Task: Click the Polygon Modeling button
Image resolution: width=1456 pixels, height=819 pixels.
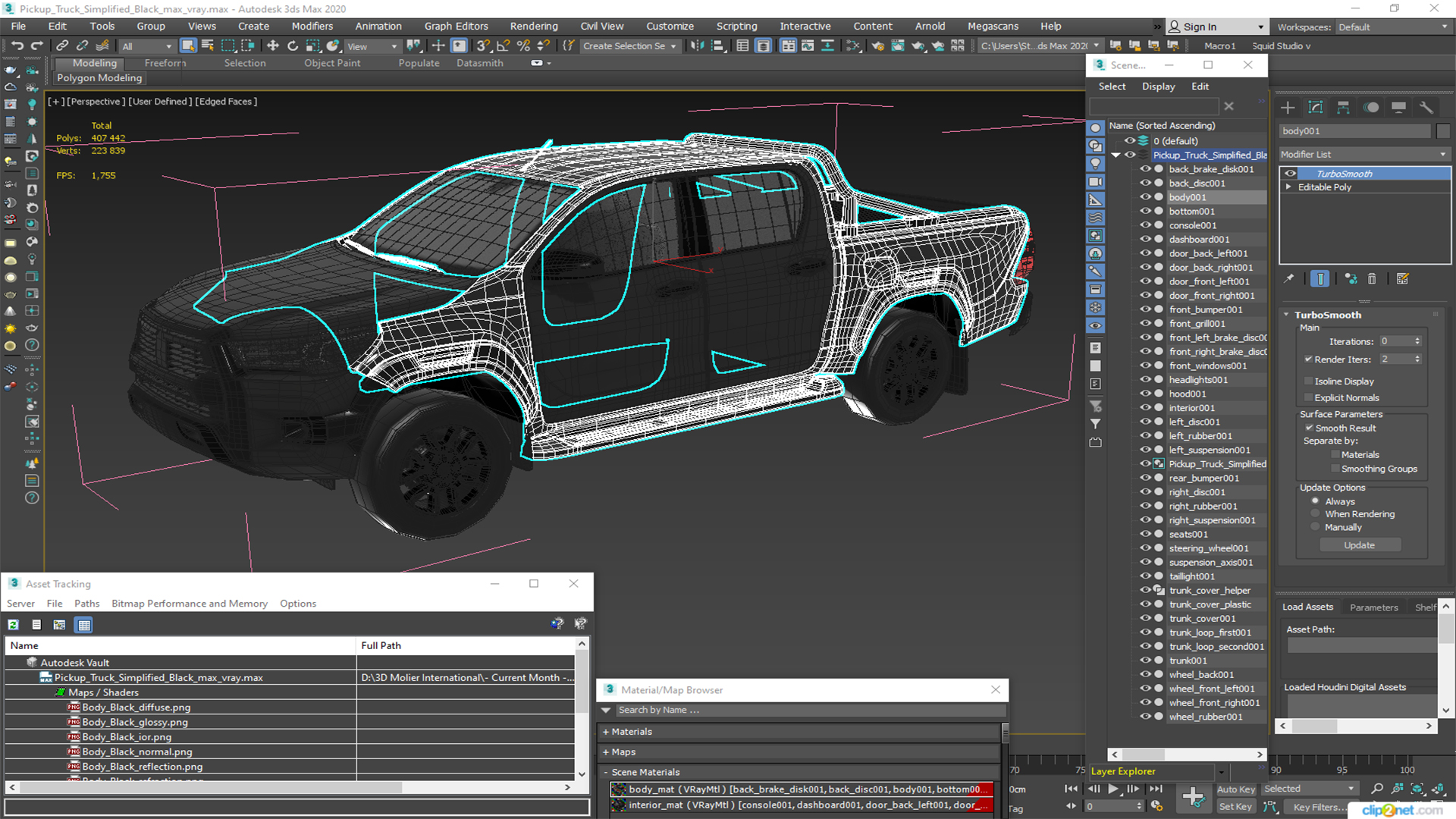Action: (99, 78)
